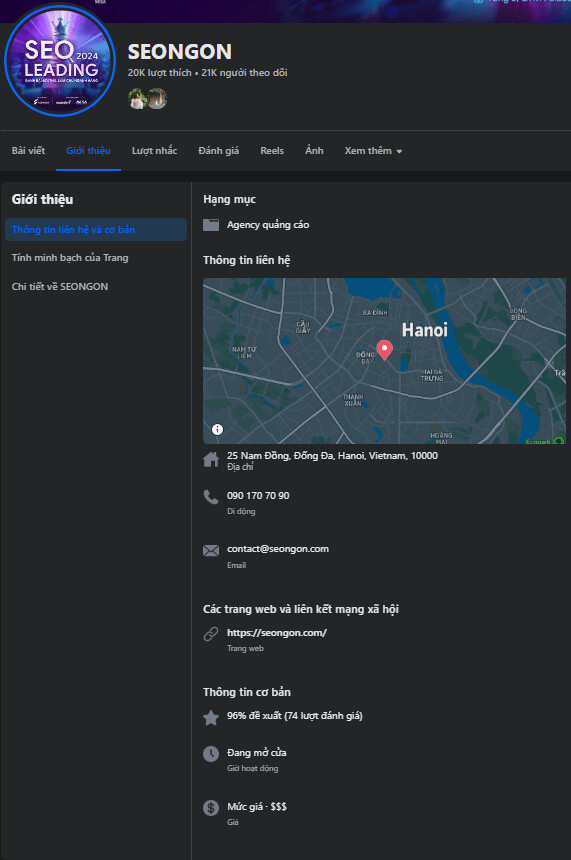Click the dollar price range icon

click(x=211, y=807)
